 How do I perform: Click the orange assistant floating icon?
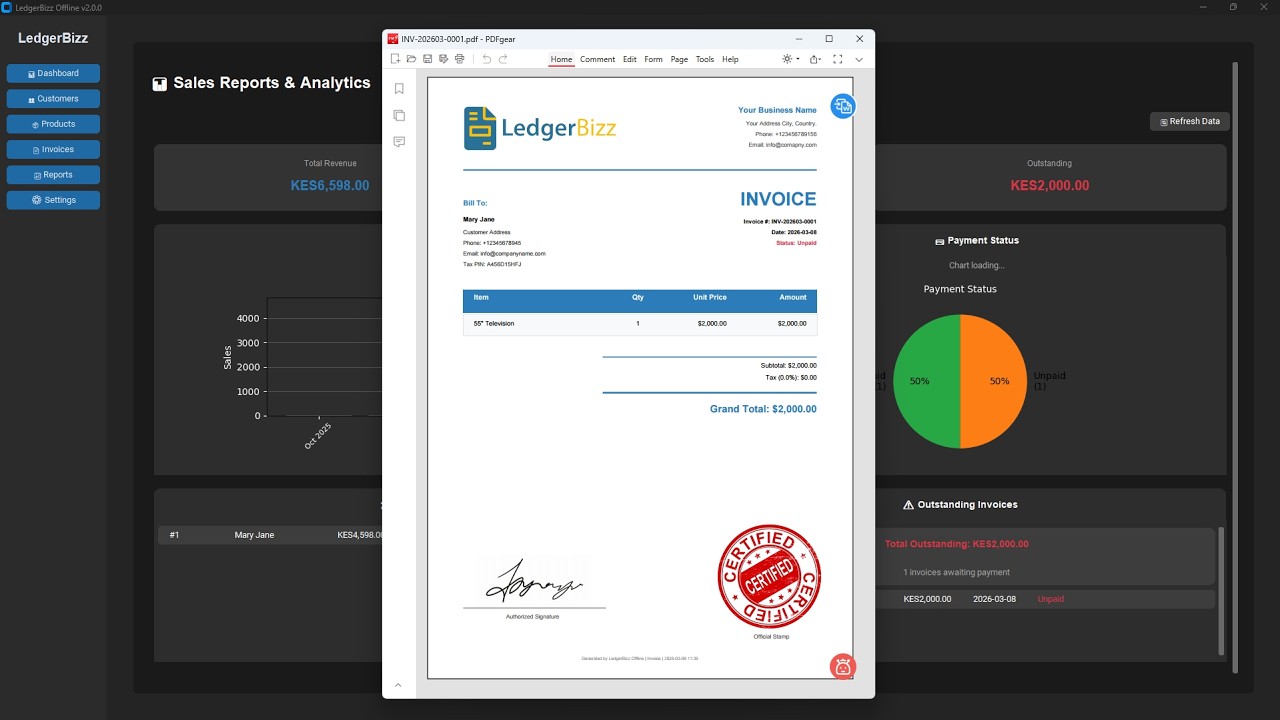pyautogui.click(x=843, y=666)
